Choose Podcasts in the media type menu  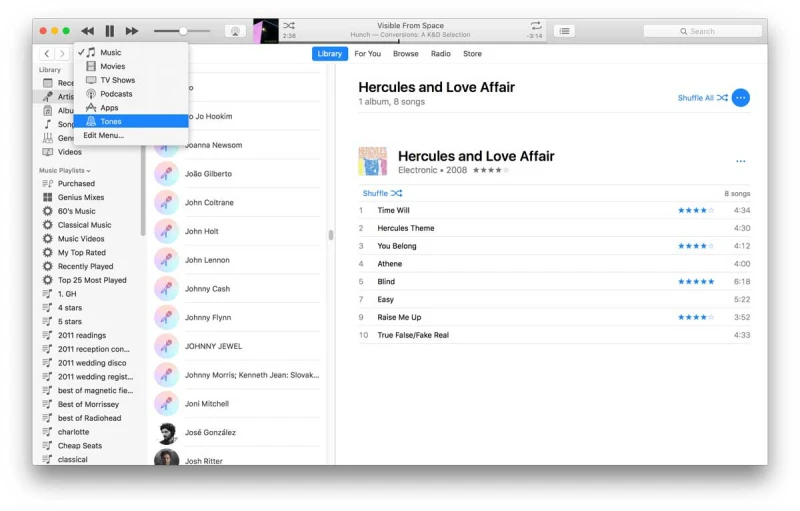(x=116, y=94)
